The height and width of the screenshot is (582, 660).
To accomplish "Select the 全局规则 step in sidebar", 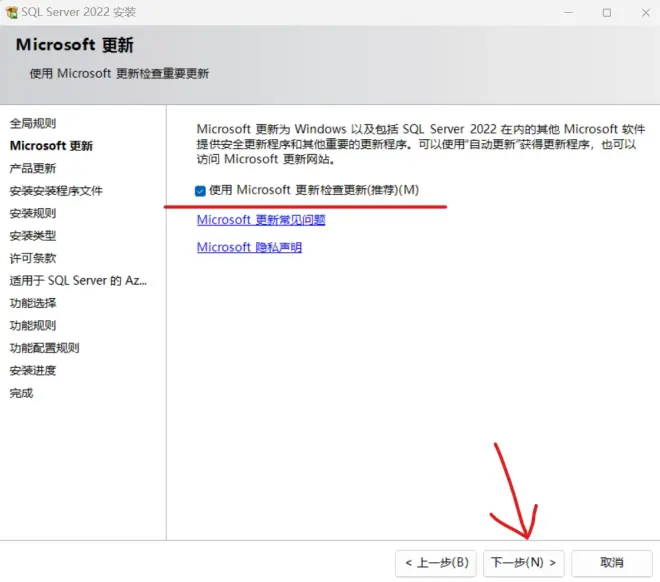I will click(x=33, y=123).
